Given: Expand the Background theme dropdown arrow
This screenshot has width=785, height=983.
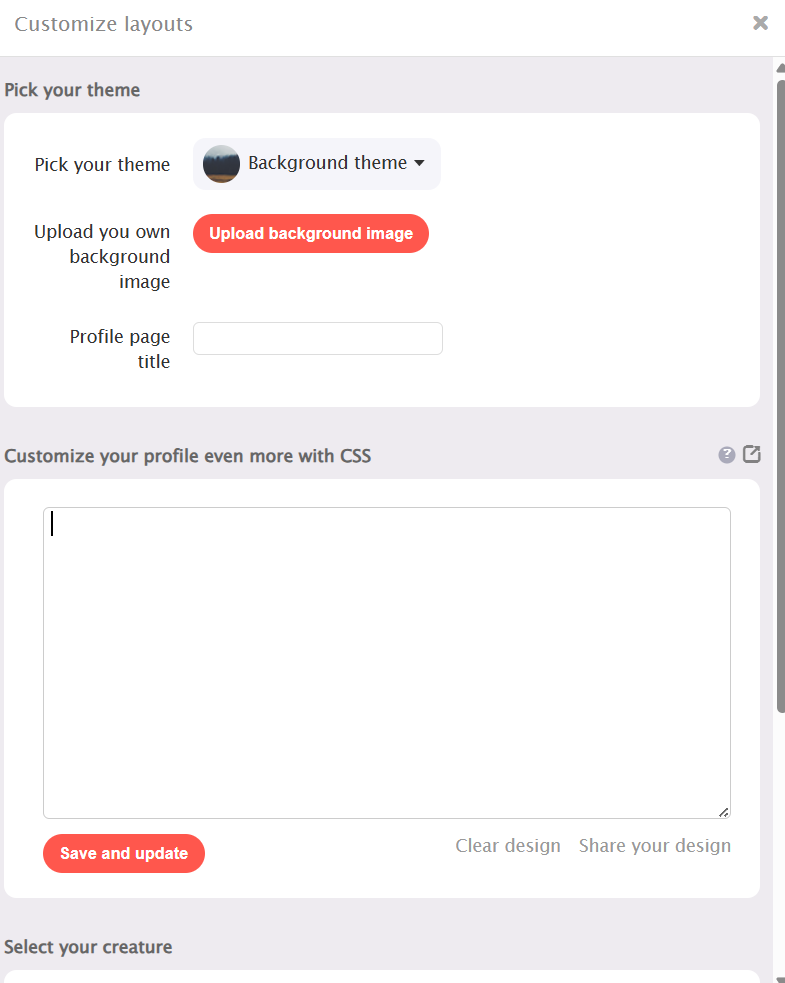Looking at the screenshot, I should 419,163.
